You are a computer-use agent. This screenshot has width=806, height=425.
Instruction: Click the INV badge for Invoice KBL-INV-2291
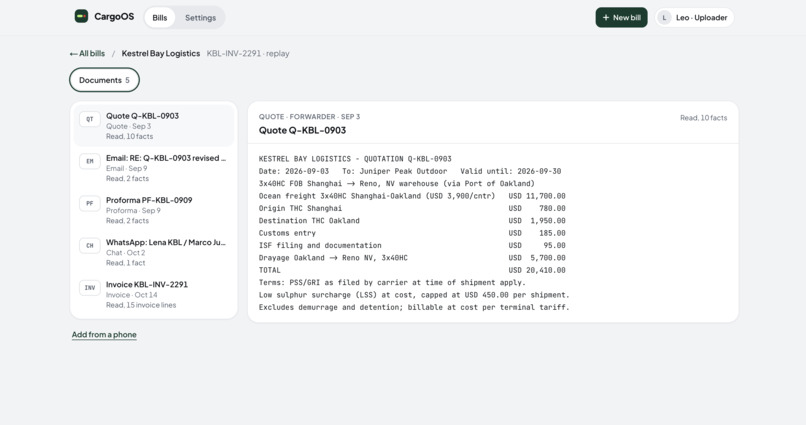click(89, 288)
